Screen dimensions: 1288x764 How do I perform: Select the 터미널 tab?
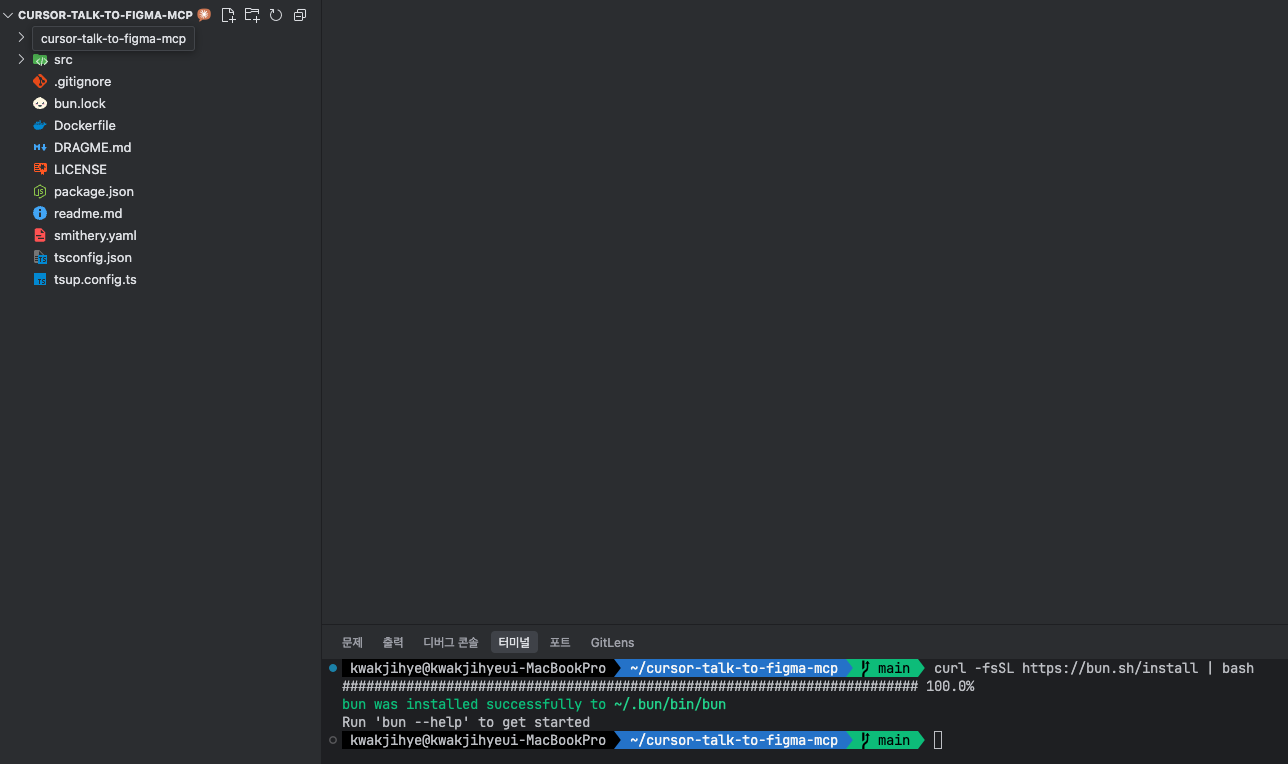coord(515,642)
